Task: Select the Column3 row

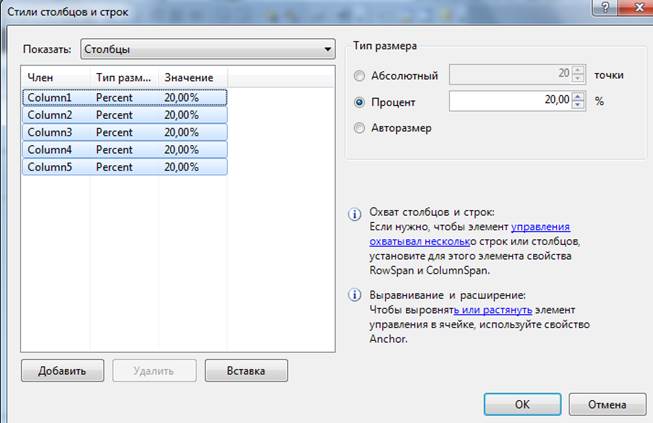Action: tap(125, 132)
